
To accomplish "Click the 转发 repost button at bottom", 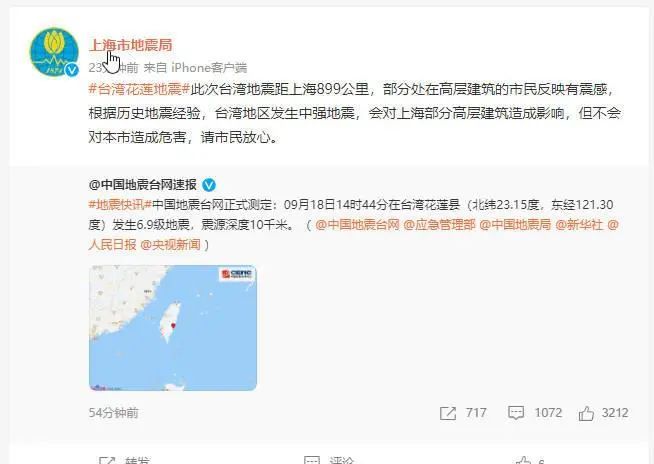I will tap(125, 460).
